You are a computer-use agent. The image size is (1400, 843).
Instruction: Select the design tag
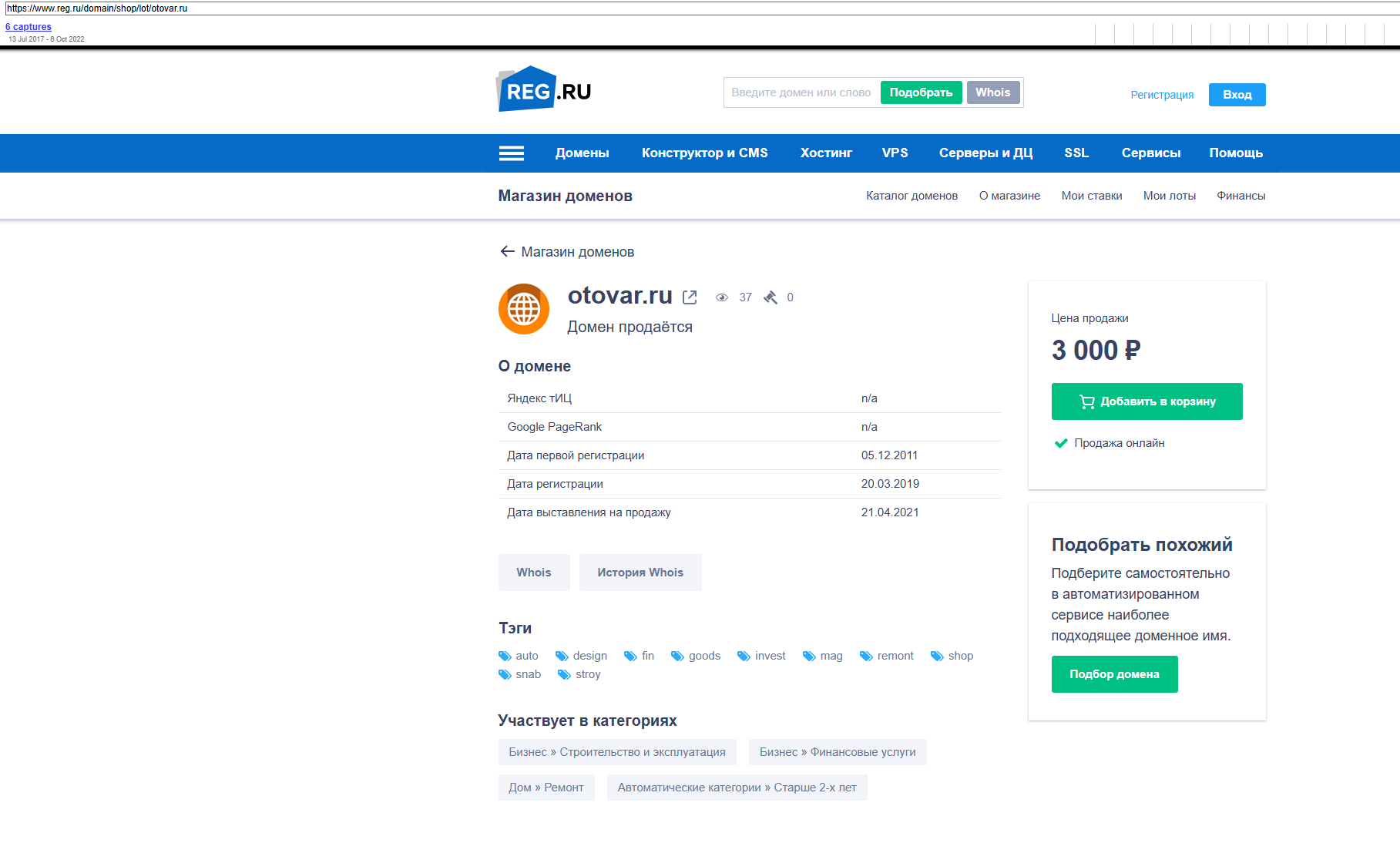[590, 656]
